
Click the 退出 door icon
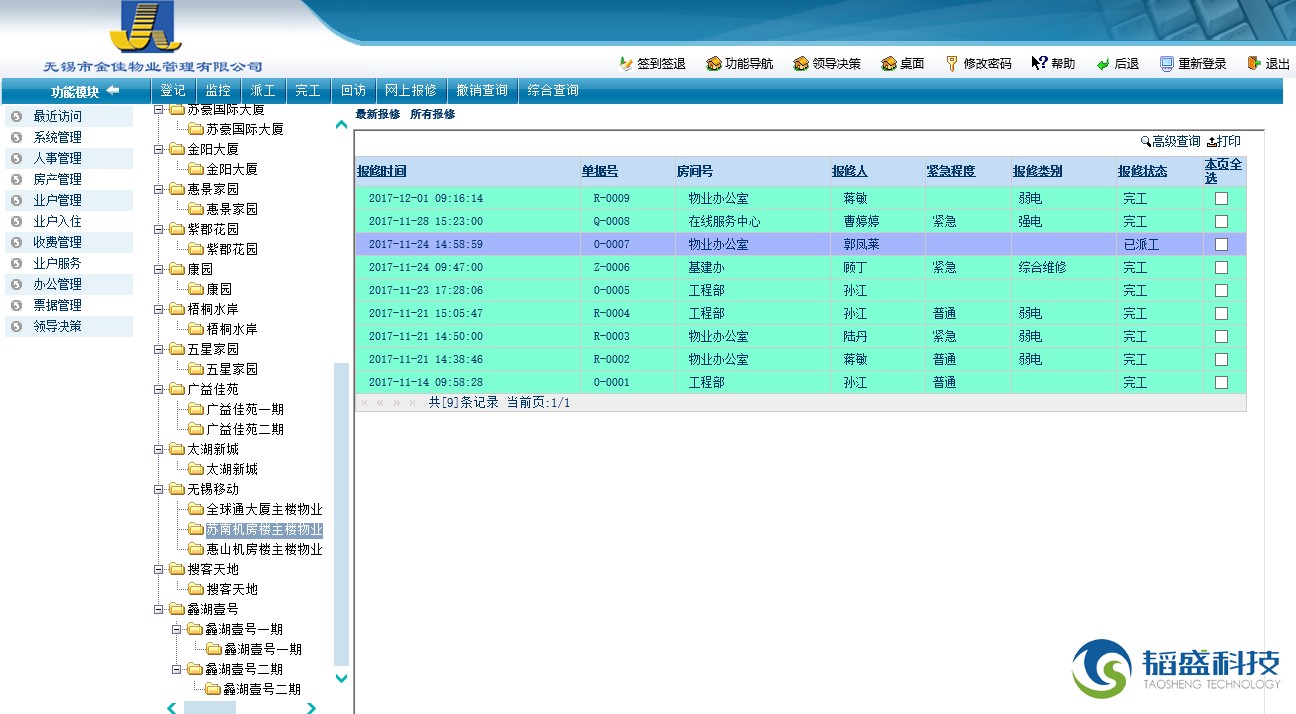tap(1254, 63)
